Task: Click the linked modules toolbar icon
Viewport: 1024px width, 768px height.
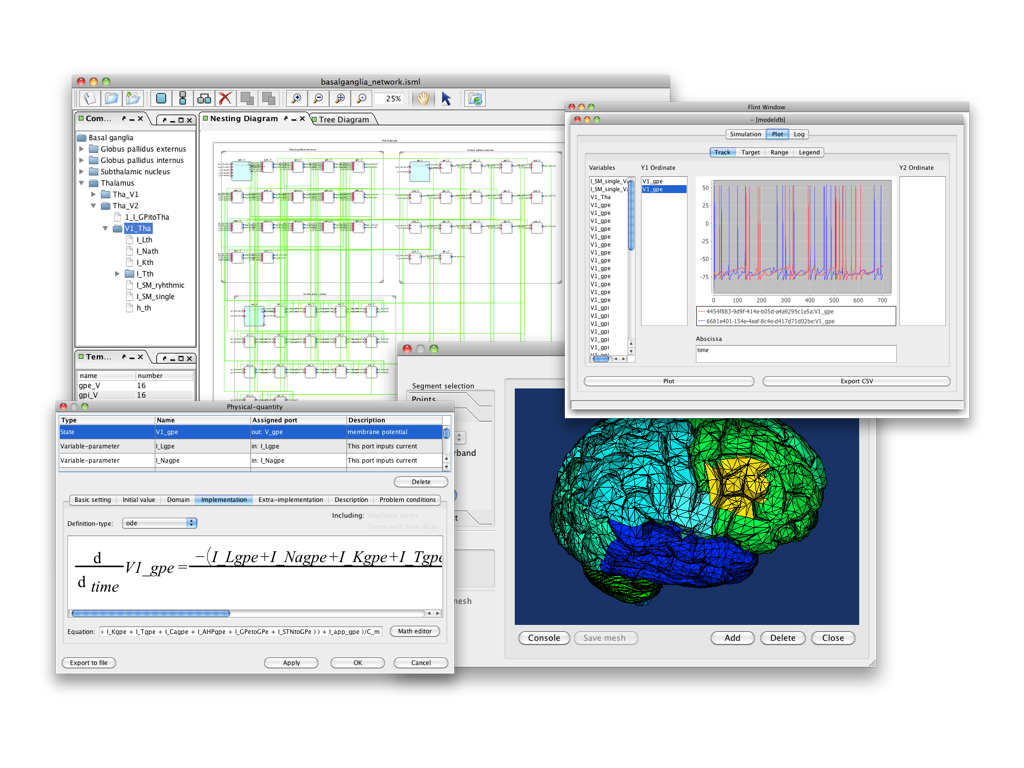Action: 204,99
